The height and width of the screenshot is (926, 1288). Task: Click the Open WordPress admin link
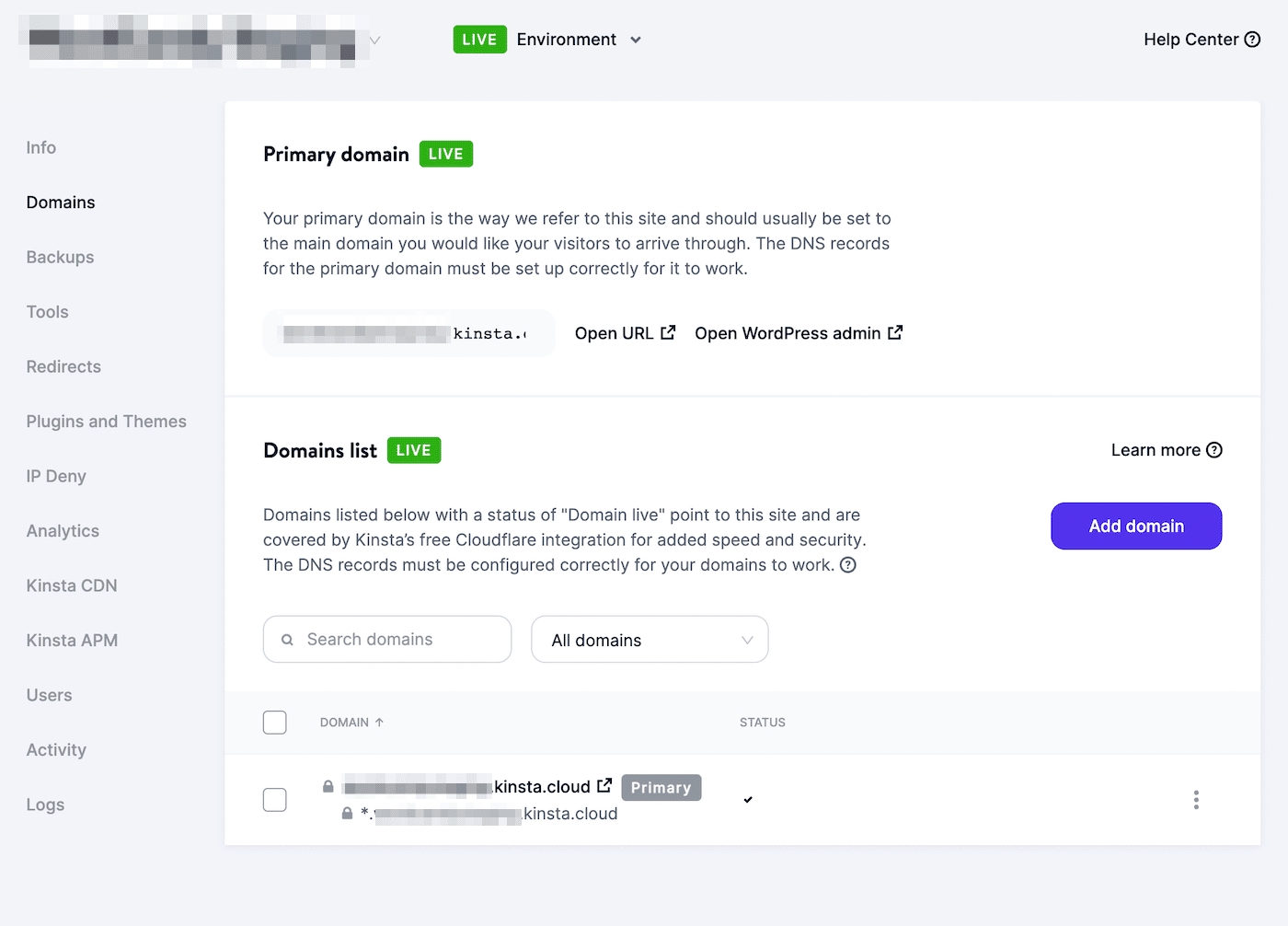tap(787, 332)
